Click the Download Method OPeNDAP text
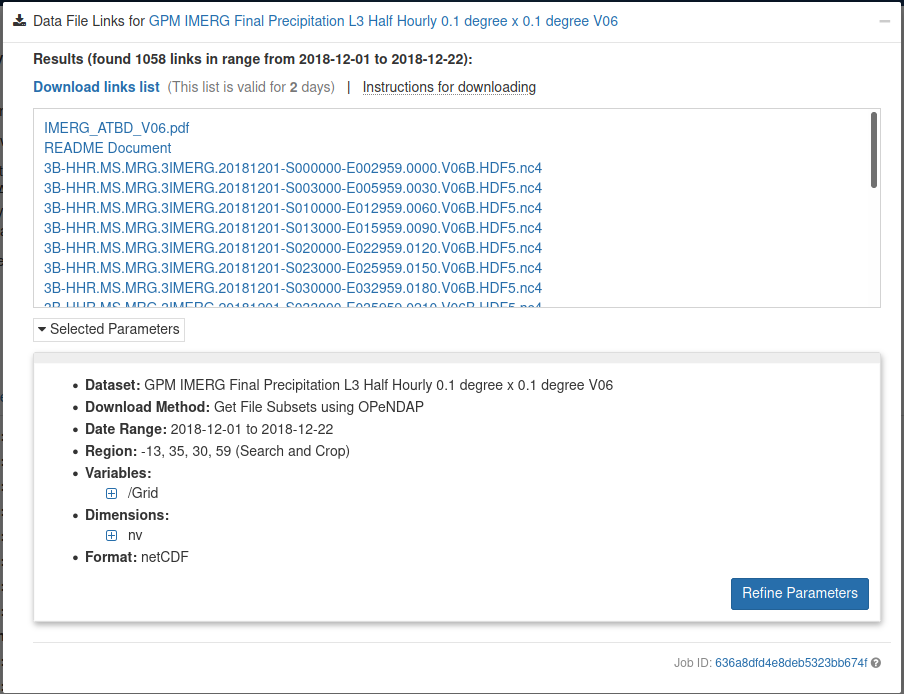This screenshot has height=694, width=904. 254,408
